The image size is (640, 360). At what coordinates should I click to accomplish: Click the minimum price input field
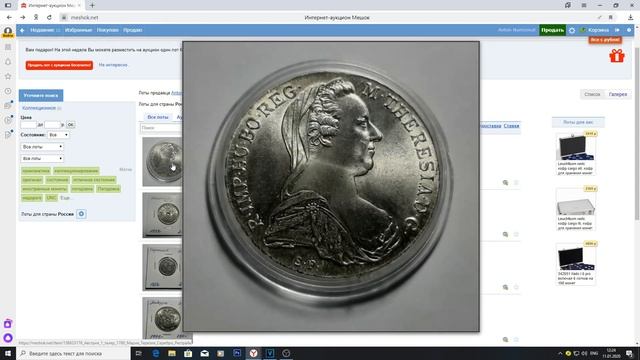coord(29,124)
